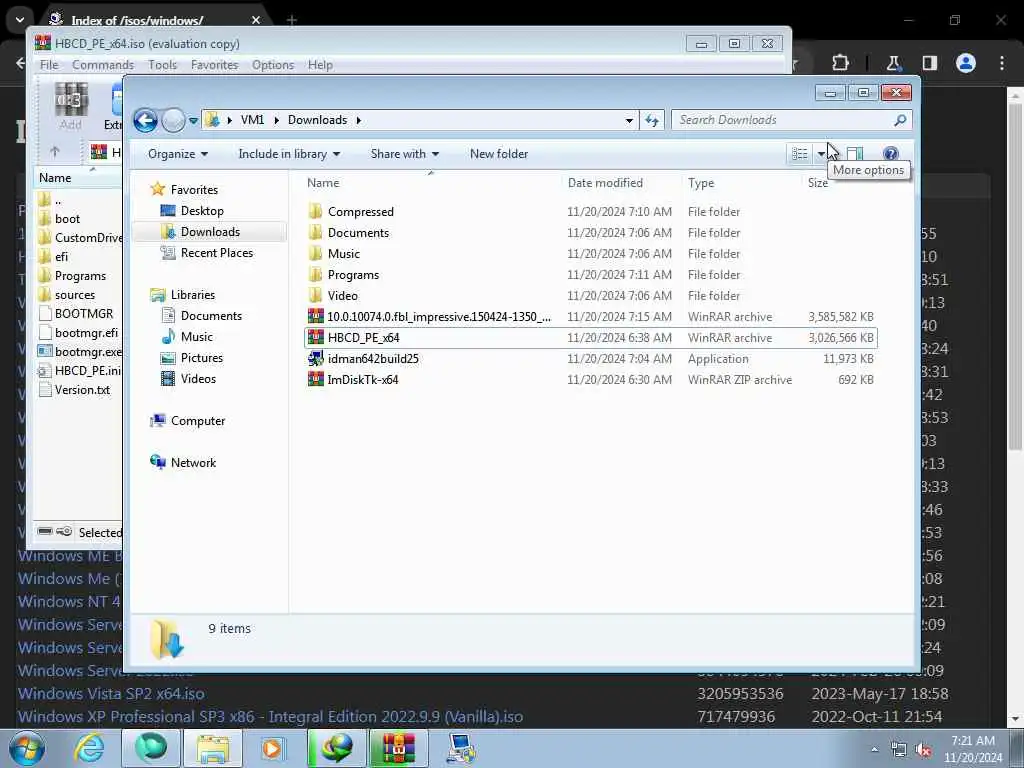Screen dimensions: 1024x768
Task: Click the browser profile avatar icon
Action: pyautogui.click(x=966, y=63)
